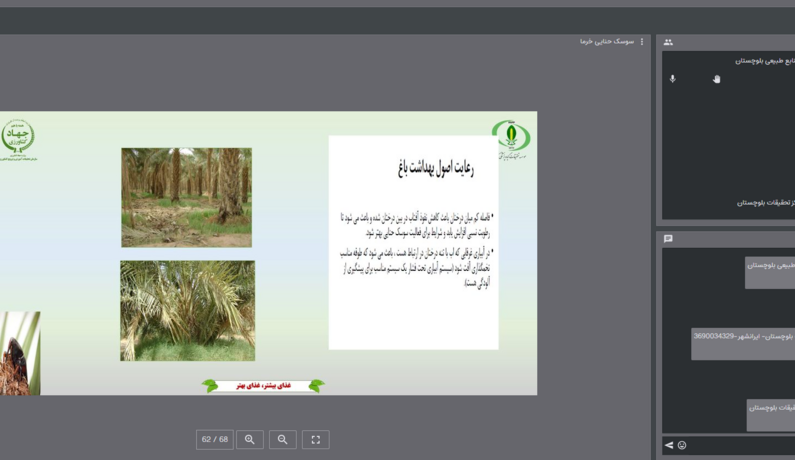The width and height of the screenshot is (795, 460).
Task: Toggle fullscreen view of the slide
Action: [315, 439]
